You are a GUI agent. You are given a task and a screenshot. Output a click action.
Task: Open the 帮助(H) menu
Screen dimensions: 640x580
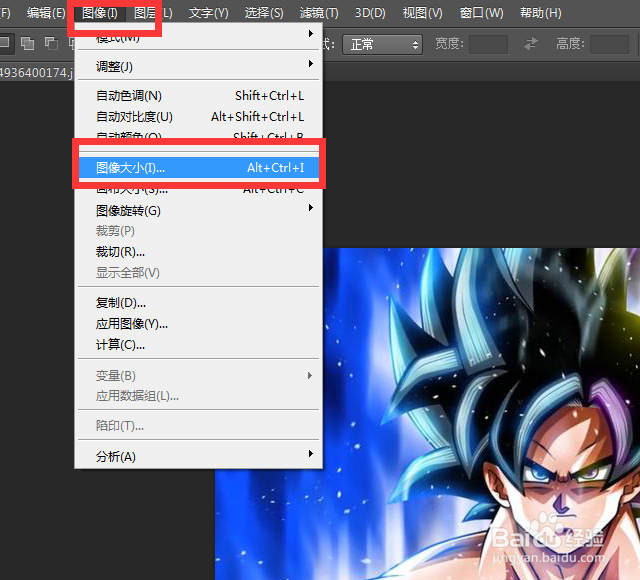point(540,13)
